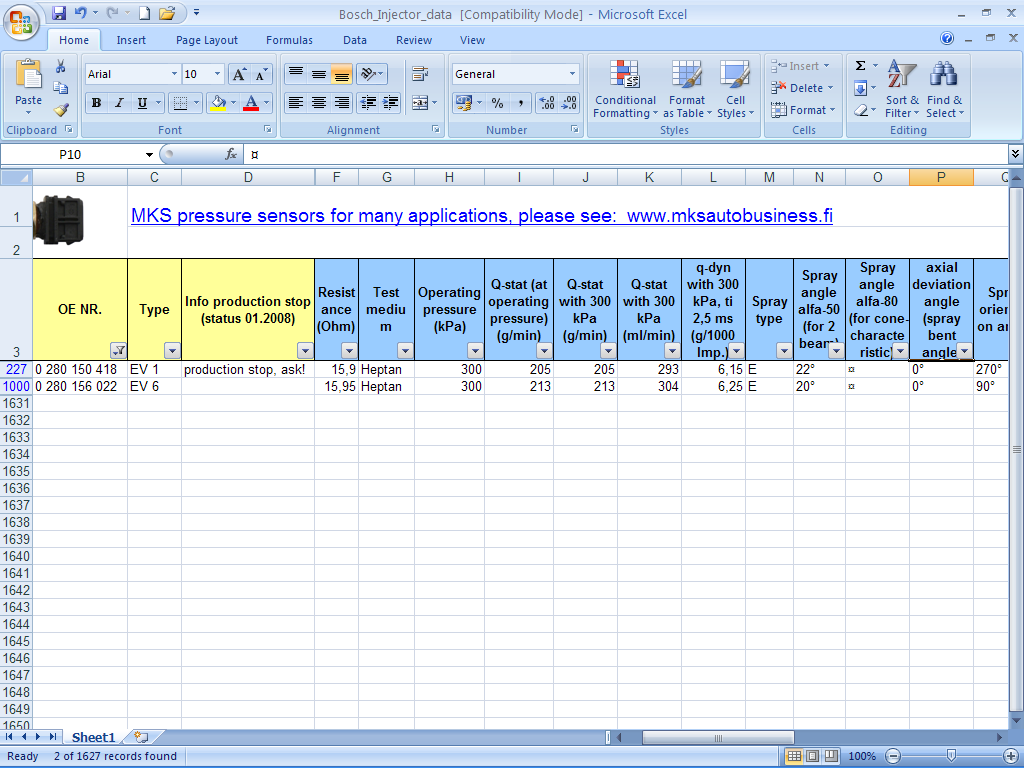
Task: Open the Office Button menu
Action: pyautogui.click(x=21, y=22)
